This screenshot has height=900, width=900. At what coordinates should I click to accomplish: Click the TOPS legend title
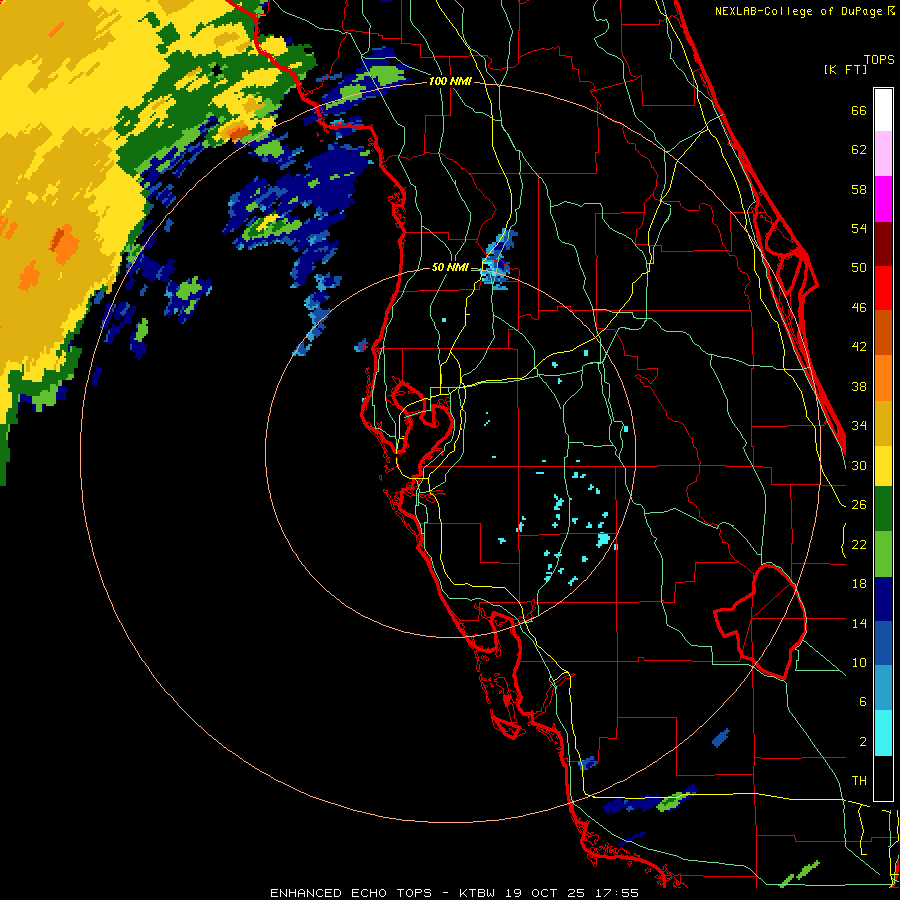879,59
